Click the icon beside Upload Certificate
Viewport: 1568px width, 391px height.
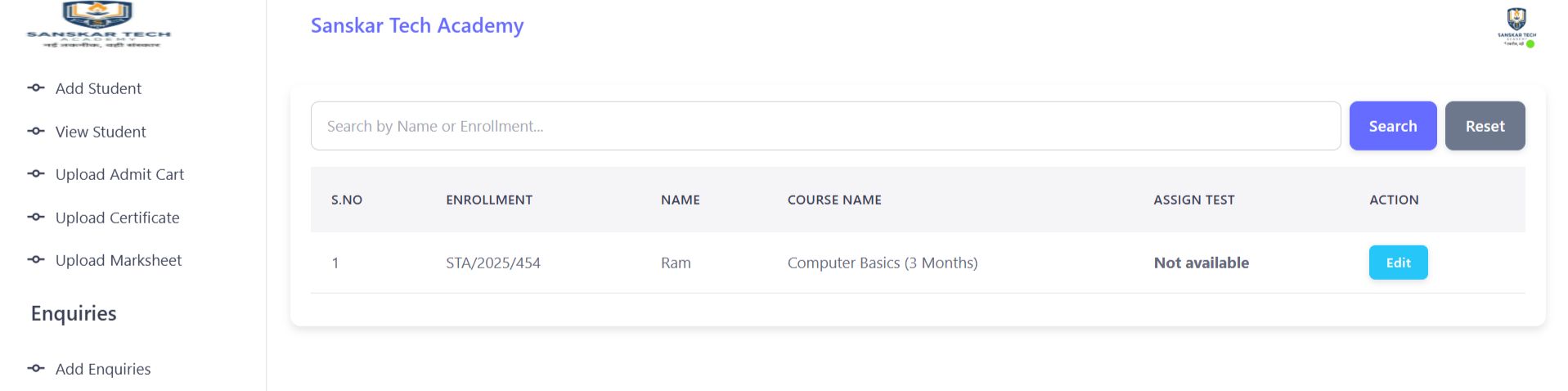click(36, 217)
